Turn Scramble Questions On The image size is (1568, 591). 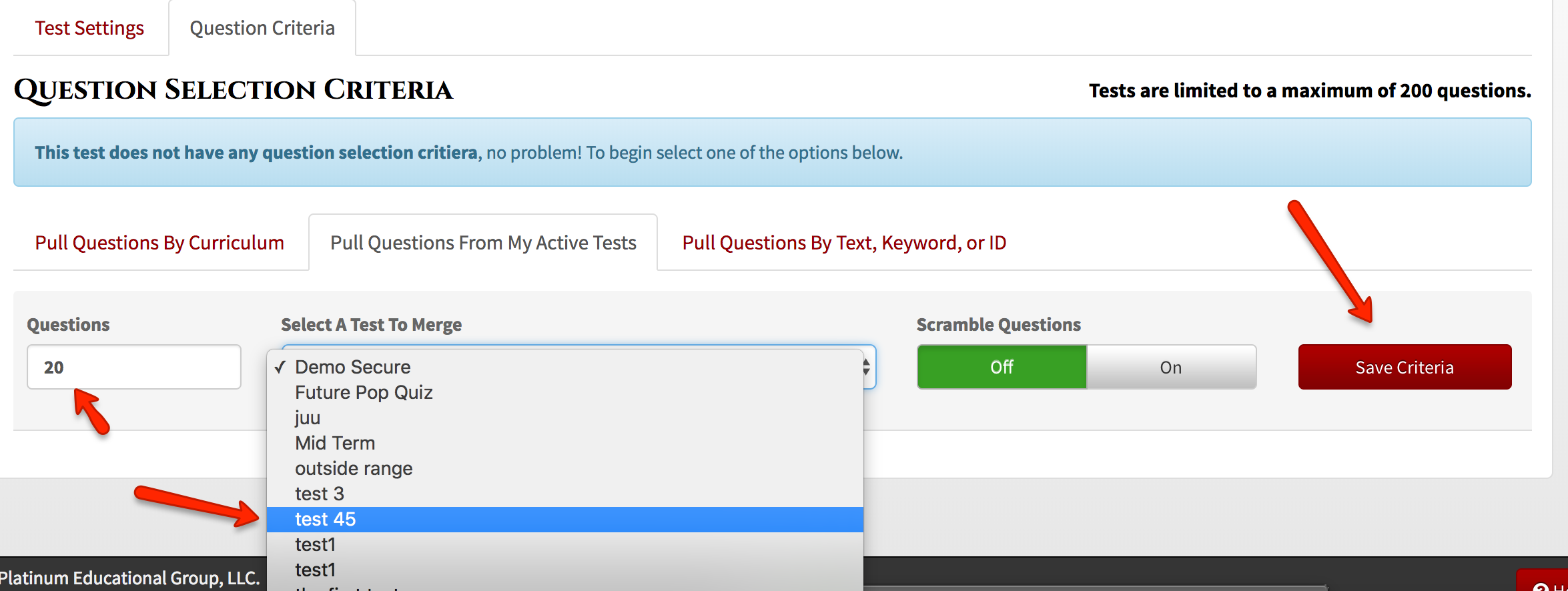click(x=1171, y=367)
